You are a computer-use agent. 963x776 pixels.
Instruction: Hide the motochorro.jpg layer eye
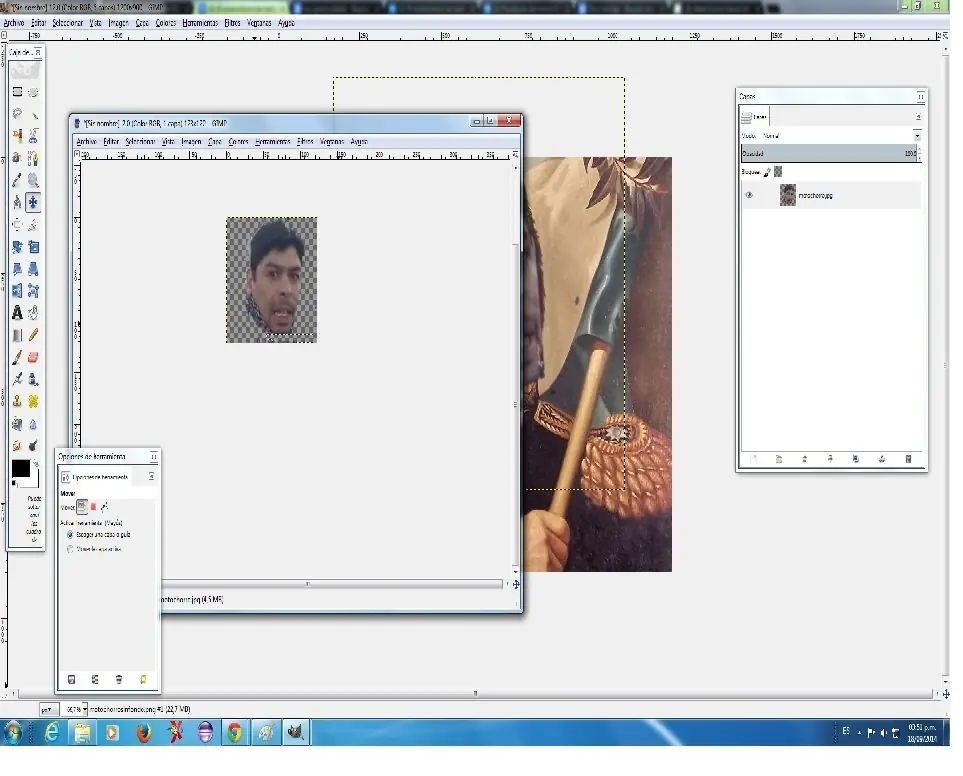pyautogui.click(x=749, y=195)
